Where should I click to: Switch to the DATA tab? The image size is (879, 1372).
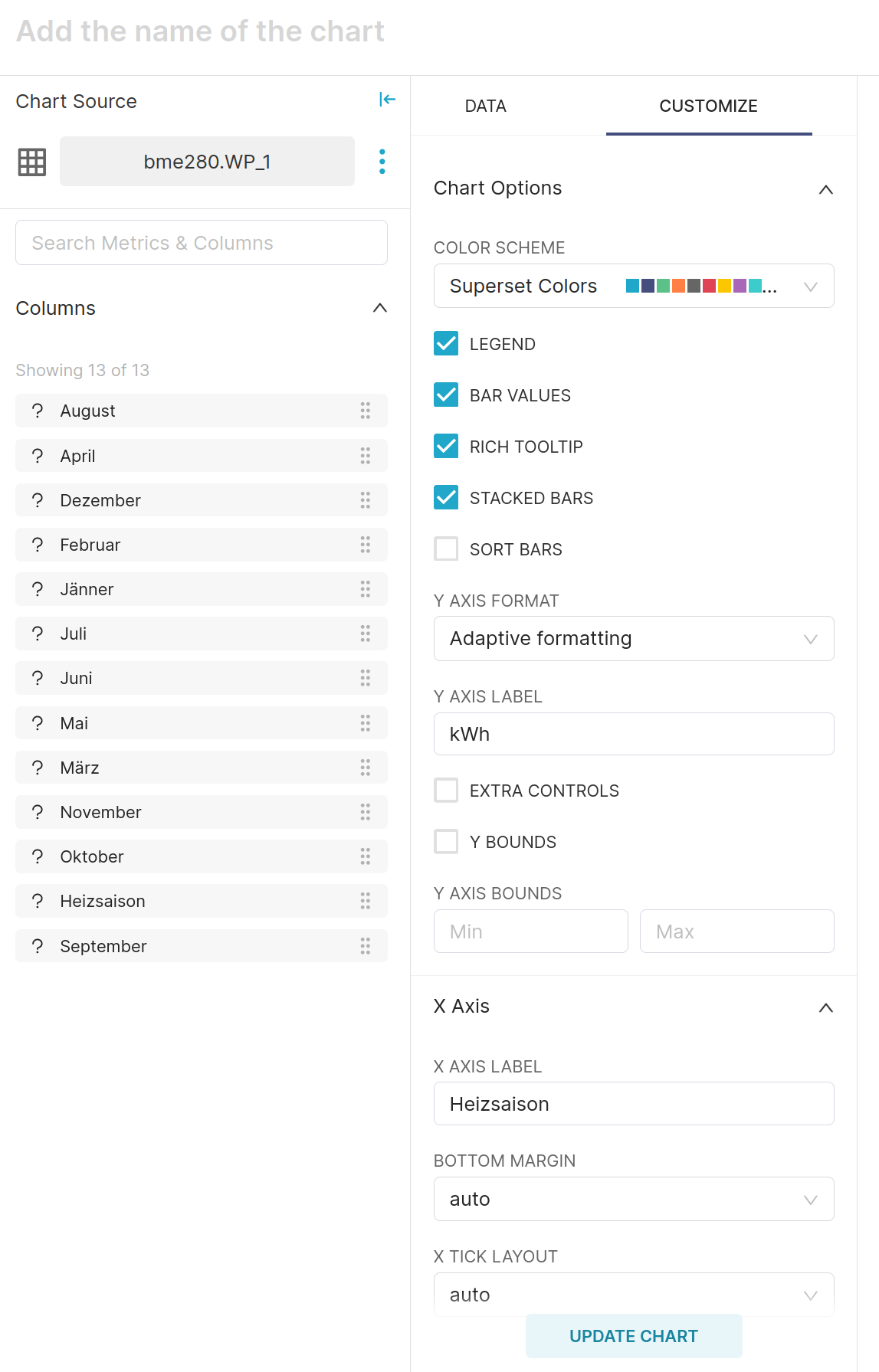[486, 106]
